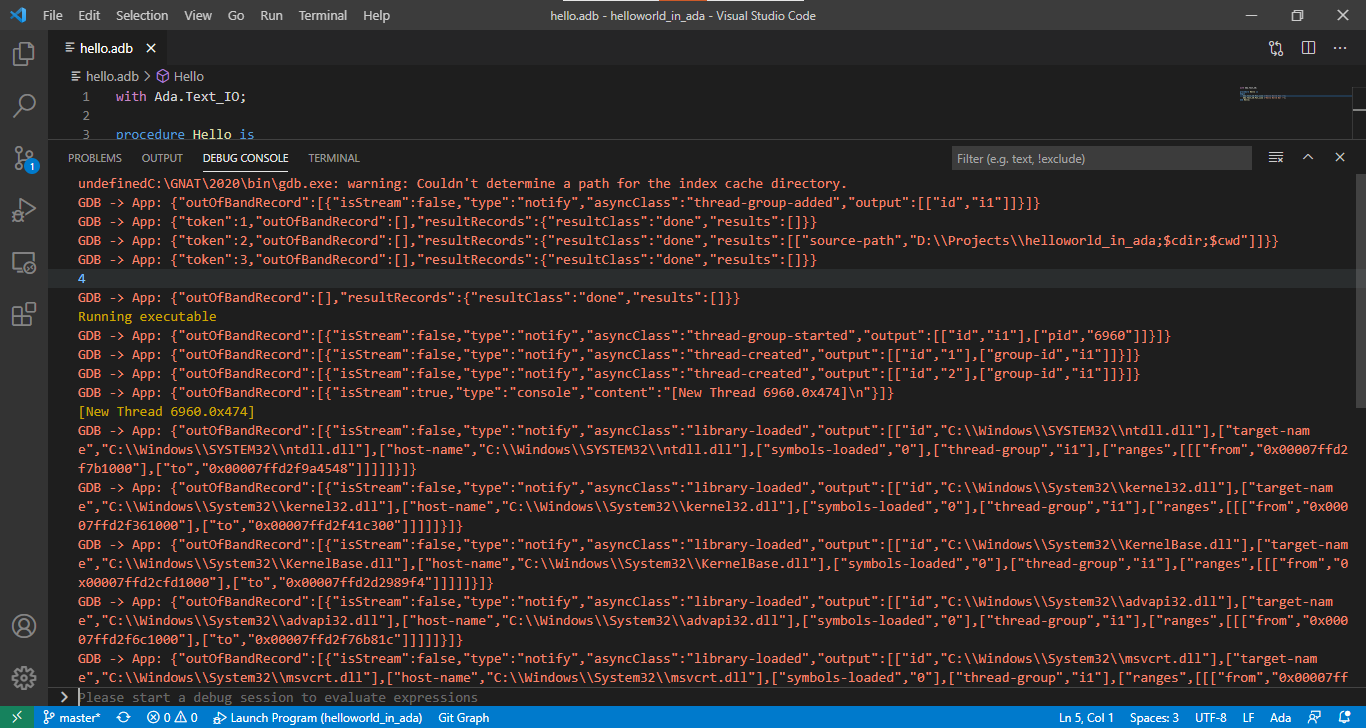Screen dimensions: 1366x728
Task: Open the Accounts icon
Action: [24, 625]
